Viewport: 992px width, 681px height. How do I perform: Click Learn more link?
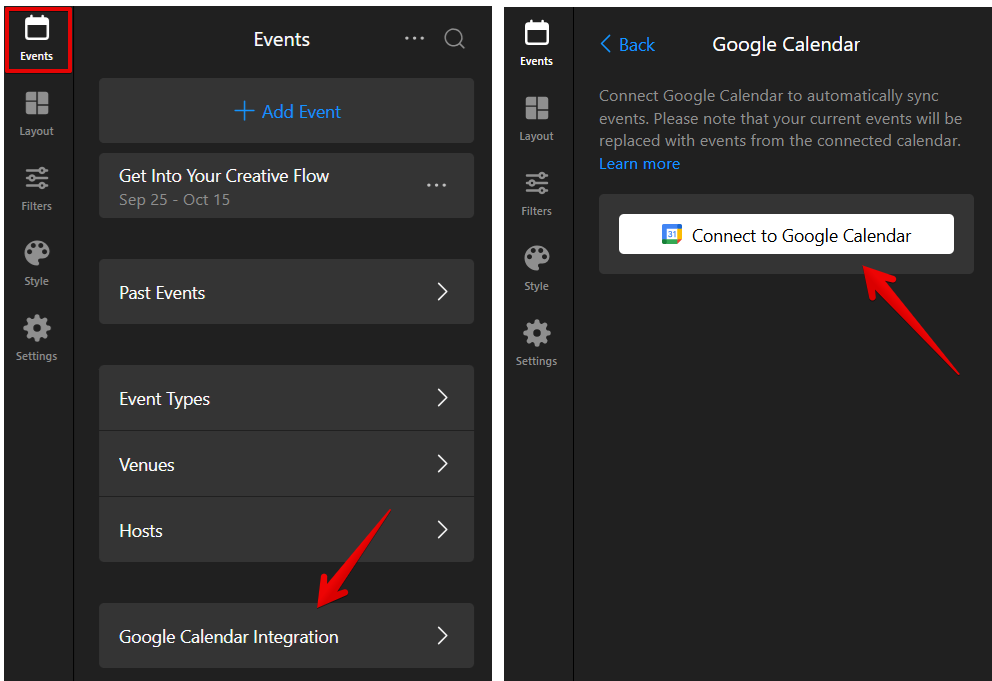pos(640,164)
